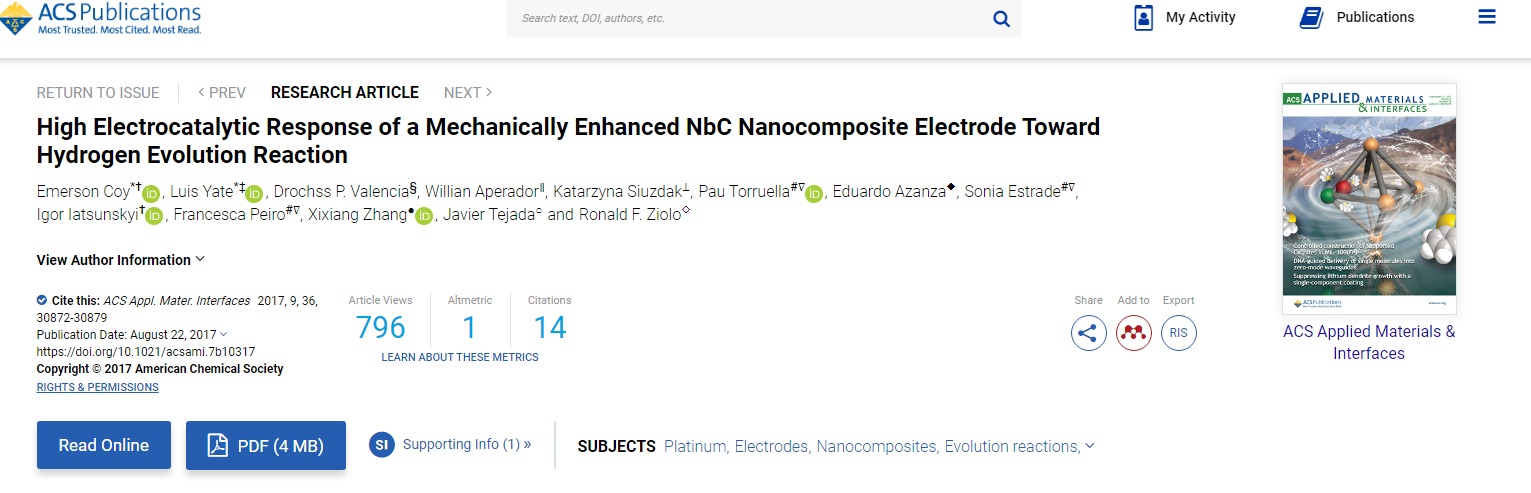Open Igor Iatsunskyi's ORCID iD icon
The image size is (1531, 493).
point(154,216)
